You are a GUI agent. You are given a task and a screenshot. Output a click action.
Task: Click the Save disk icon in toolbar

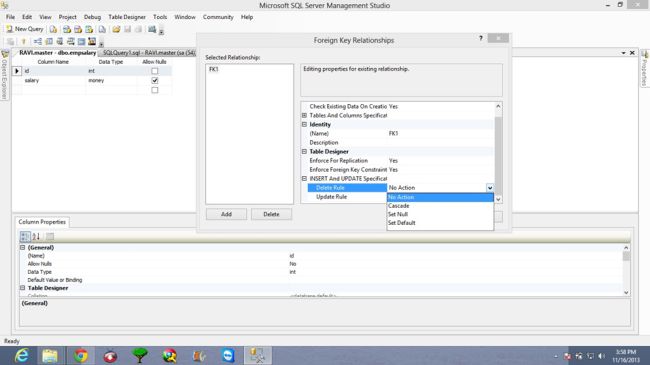[127, 29]
